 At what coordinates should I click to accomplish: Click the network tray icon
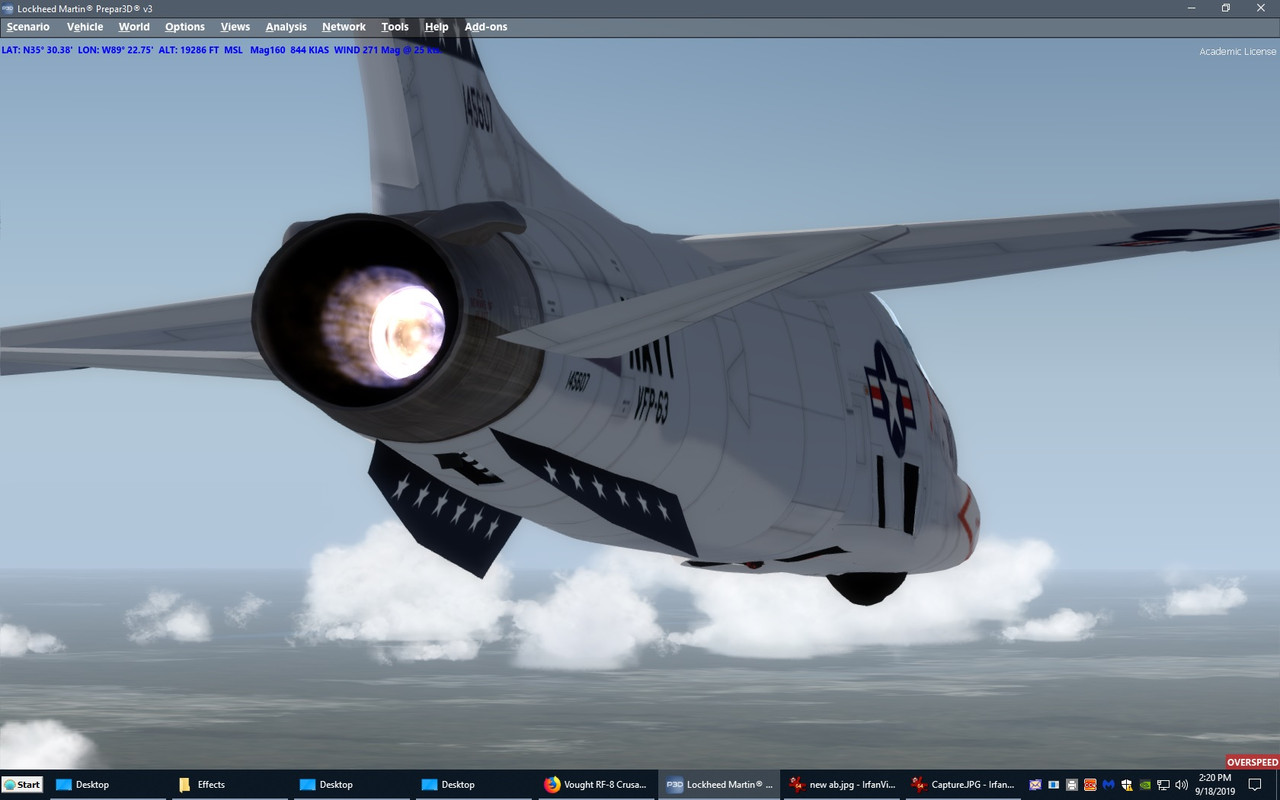pos(1163,785)
